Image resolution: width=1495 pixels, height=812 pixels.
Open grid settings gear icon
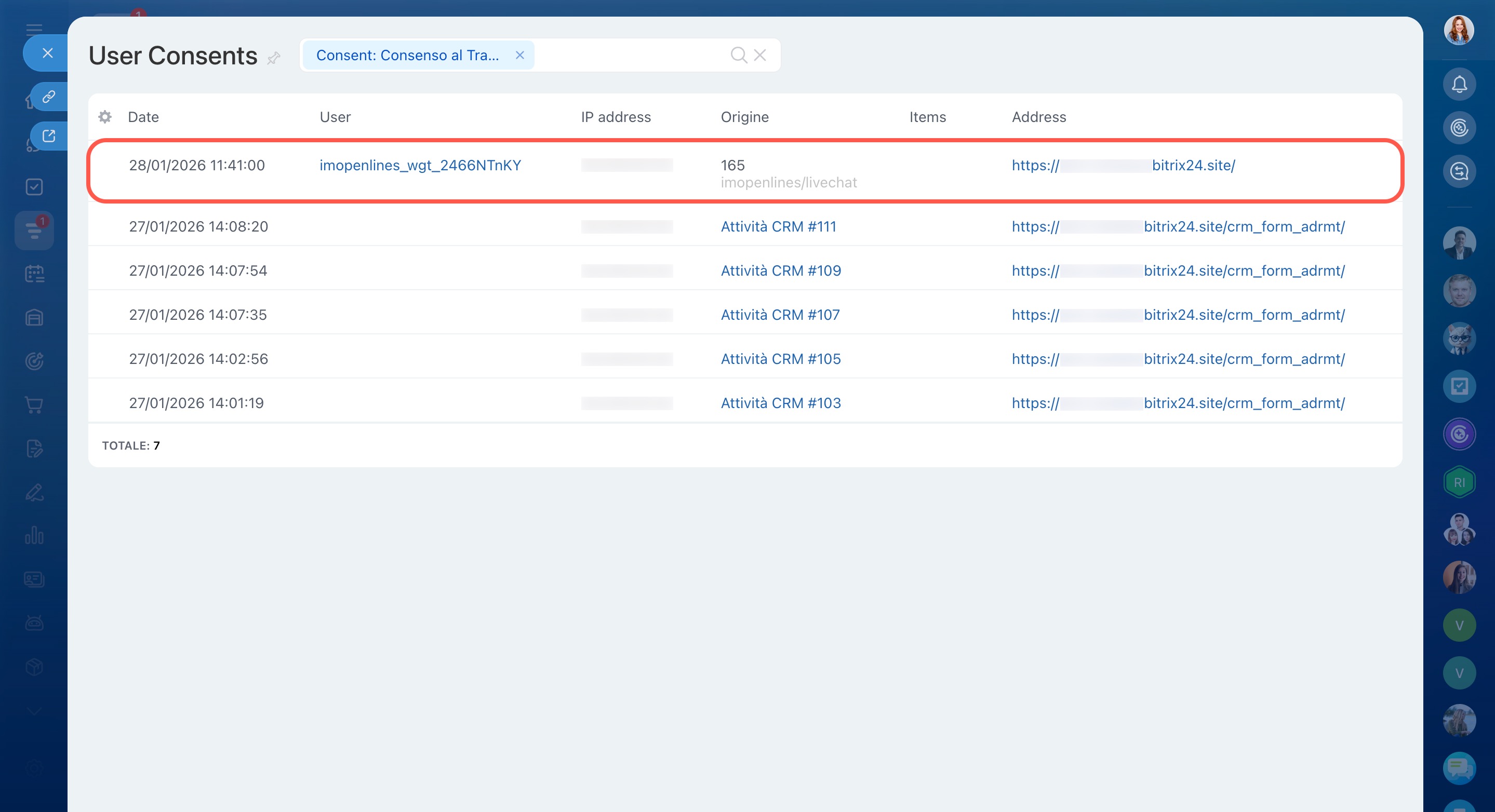tap(104, 117)
